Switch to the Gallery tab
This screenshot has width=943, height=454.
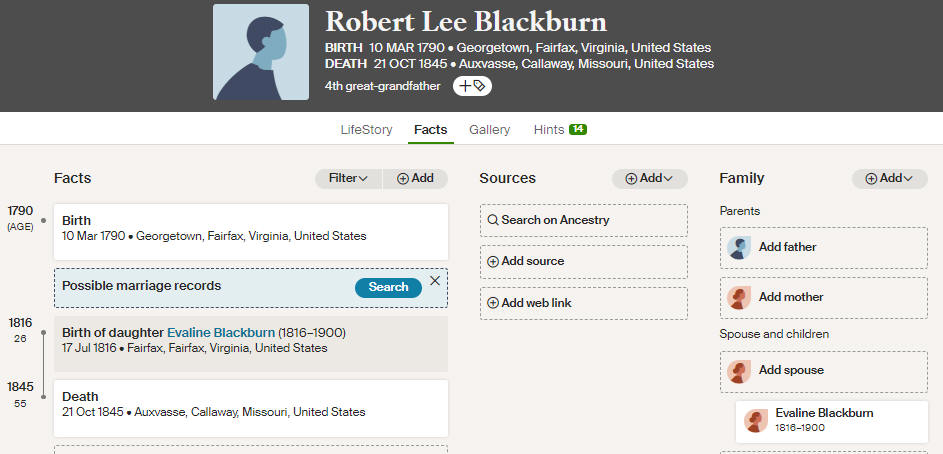click(490, 129)
